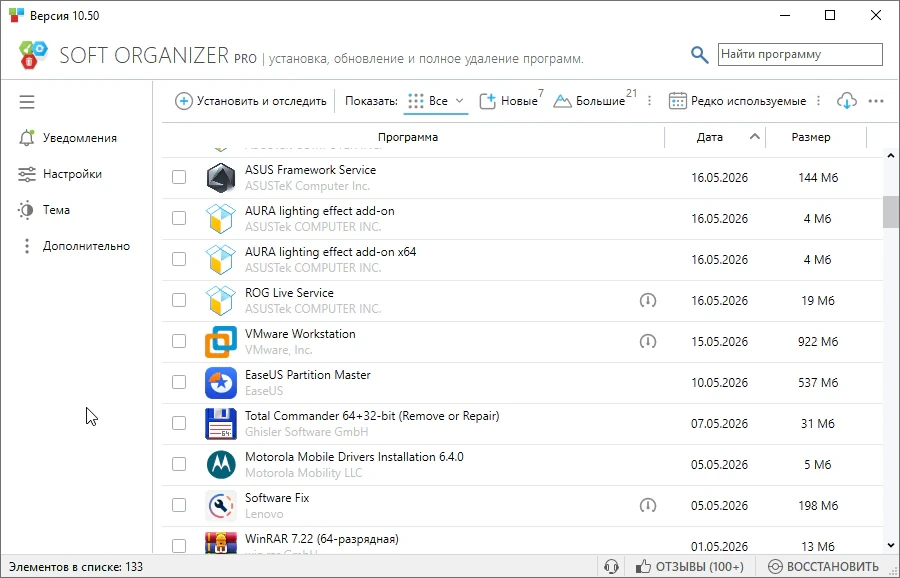Viewport: 900px width, 578px height.
Task: Show Большие programs filter
Action: click(595, 101)
